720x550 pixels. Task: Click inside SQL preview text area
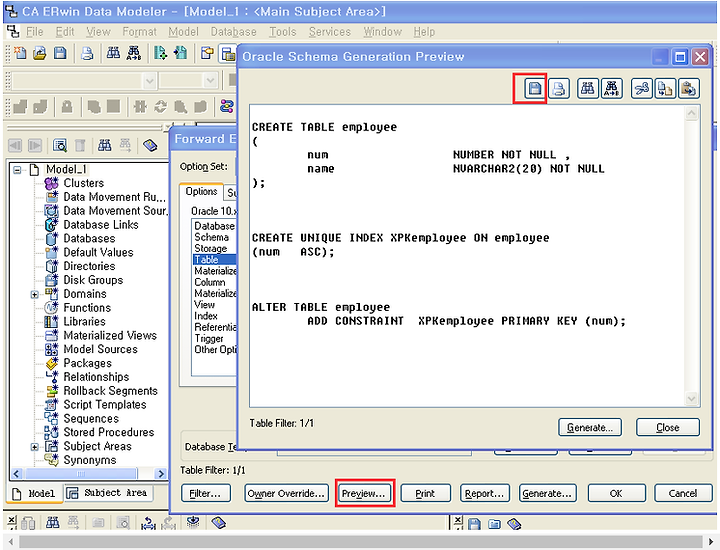pyautogui.click(x=467, y=256)
